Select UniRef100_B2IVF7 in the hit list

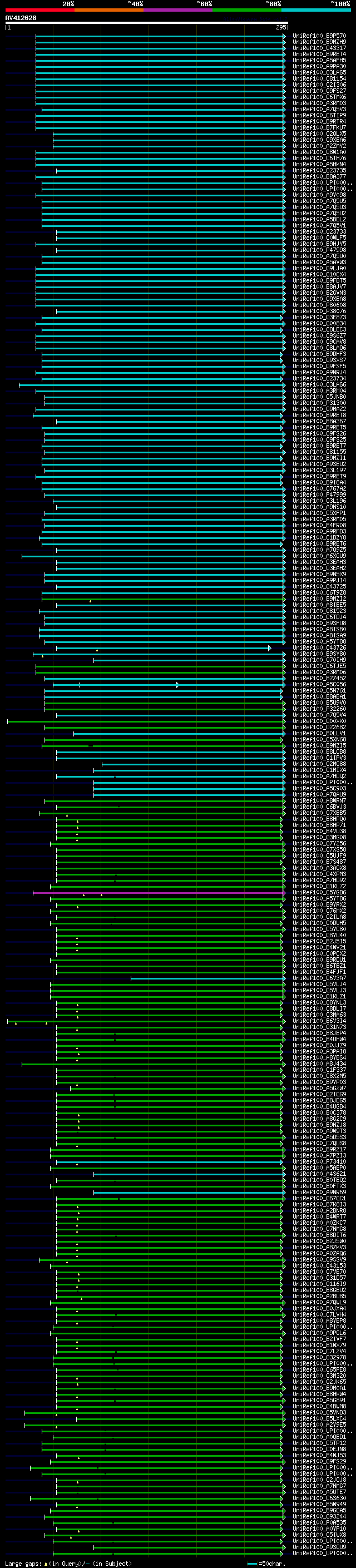(319, 1340)
